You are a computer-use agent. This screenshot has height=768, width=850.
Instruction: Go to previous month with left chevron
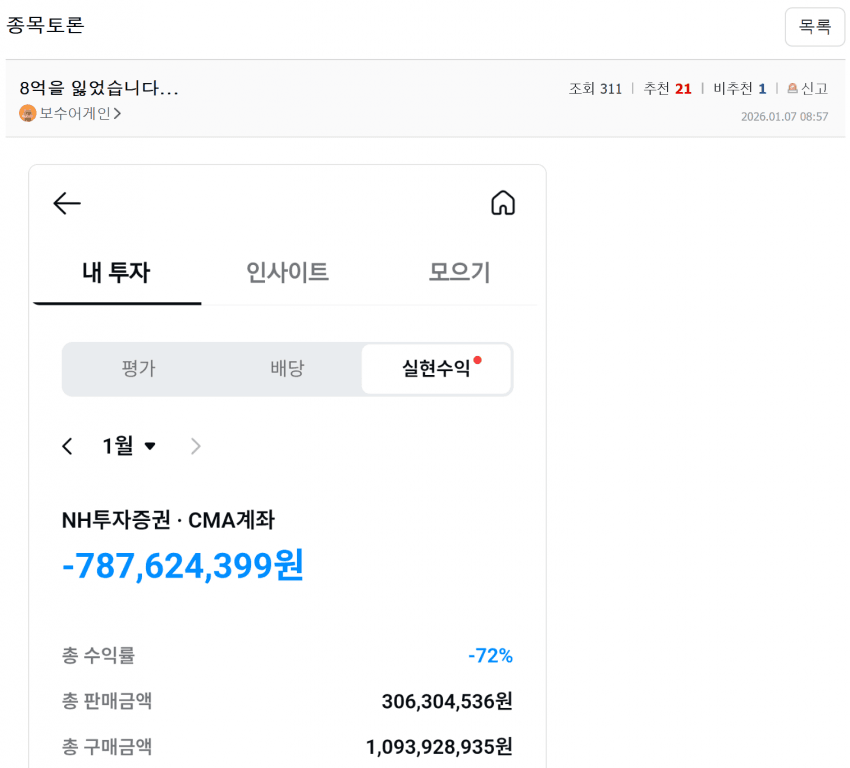coord(67,446)
